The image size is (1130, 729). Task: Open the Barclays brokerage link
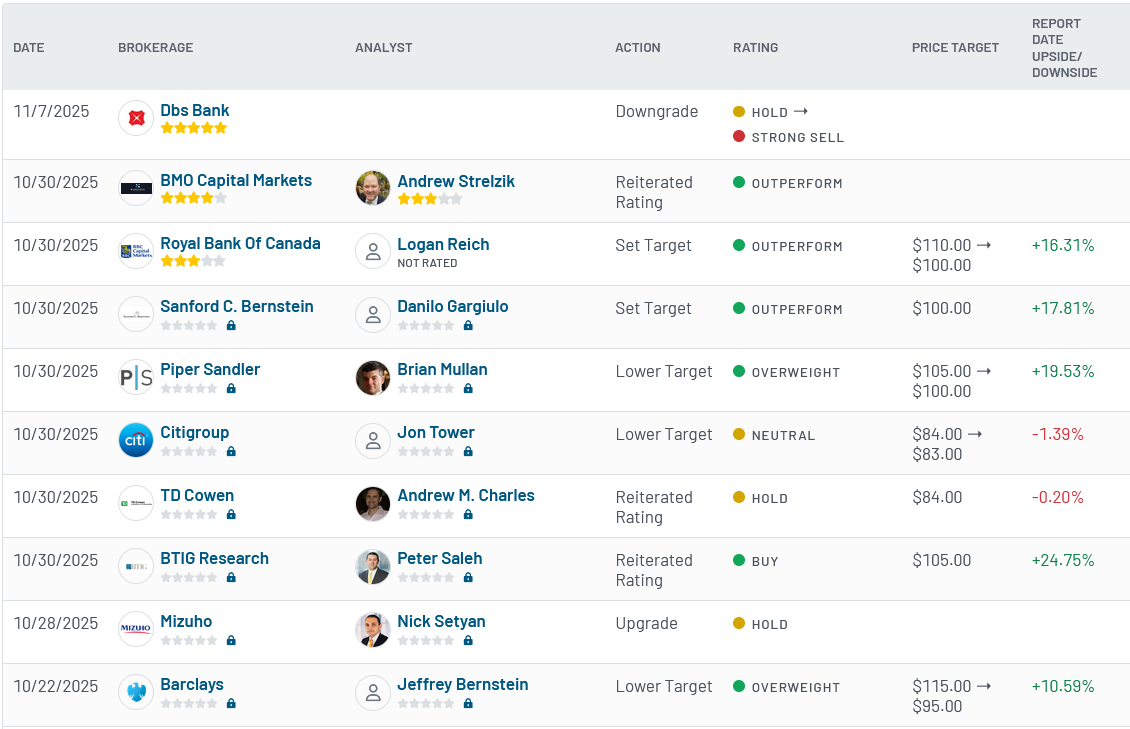(x=192, y=684)
